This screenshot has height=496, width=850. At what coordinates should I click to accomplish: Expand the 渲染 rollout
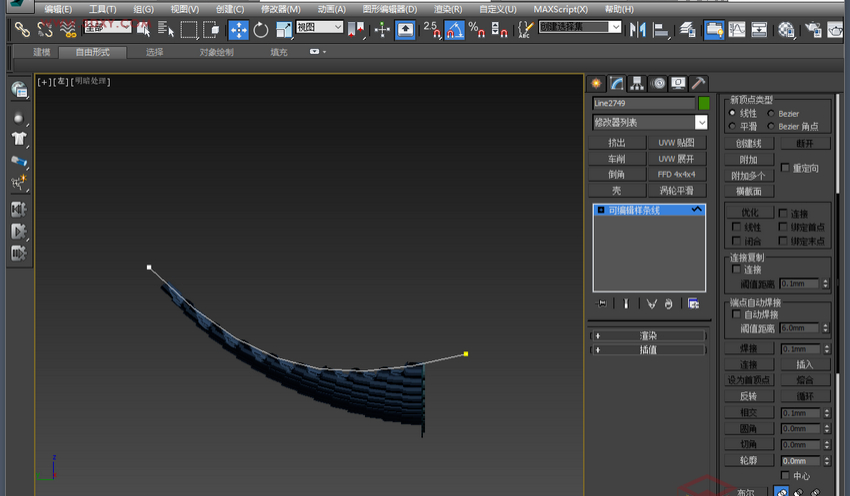click(648, 336)
